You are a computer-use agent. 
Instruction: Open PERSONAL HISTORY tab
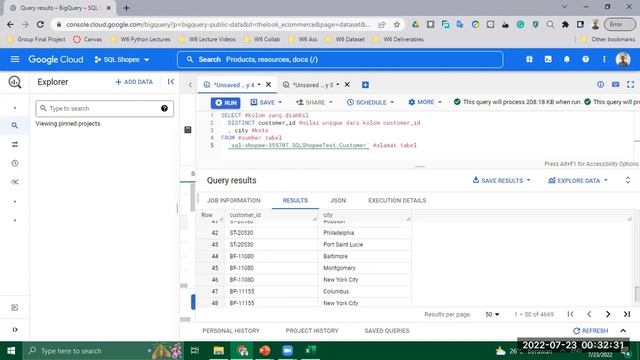coord(231,331)
